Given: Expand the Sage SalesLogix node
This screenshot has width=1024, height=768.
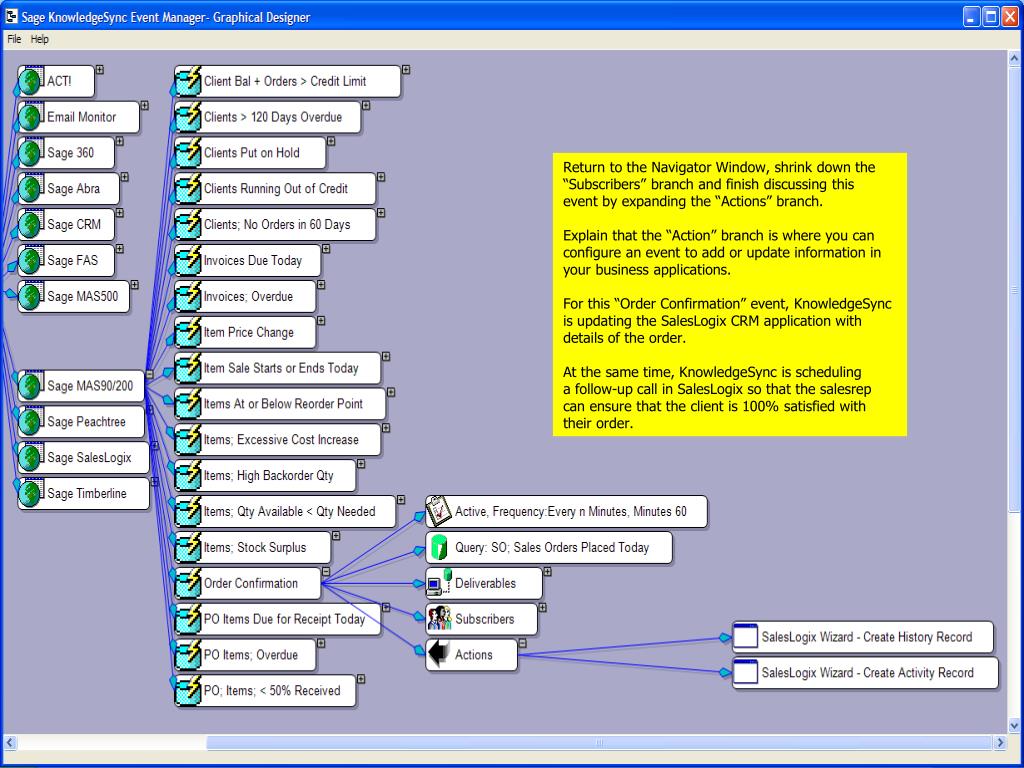Looking at the screenshot, I should click(x=155, y=446).
